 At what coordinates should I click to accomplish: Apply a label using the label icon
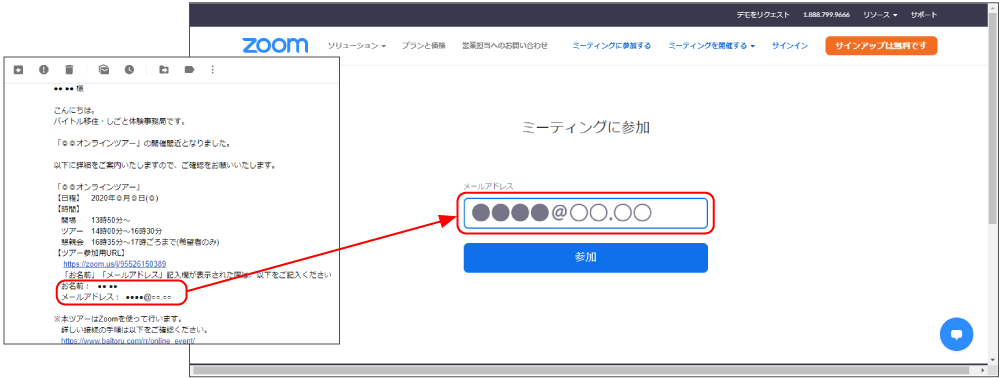tap(189, 69)
